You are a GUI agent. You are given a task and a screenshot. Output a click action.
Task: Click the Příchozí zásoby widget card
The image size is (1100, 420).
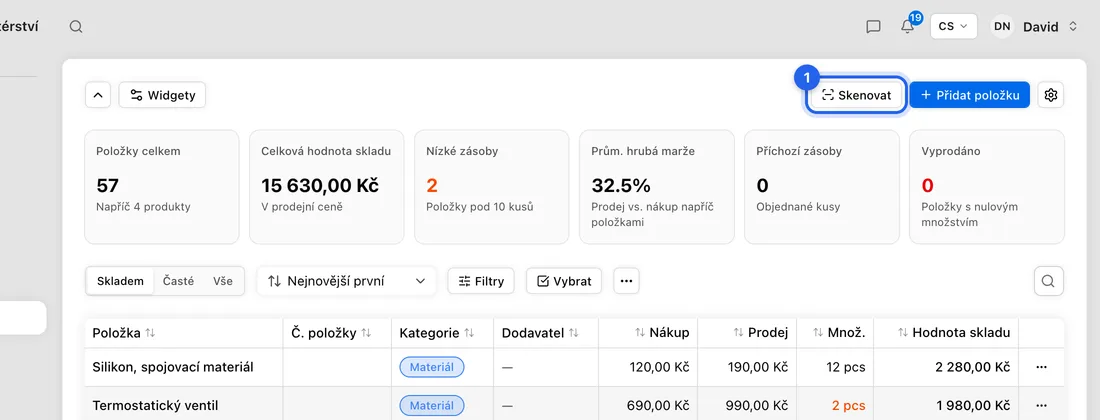pos(821,187)
